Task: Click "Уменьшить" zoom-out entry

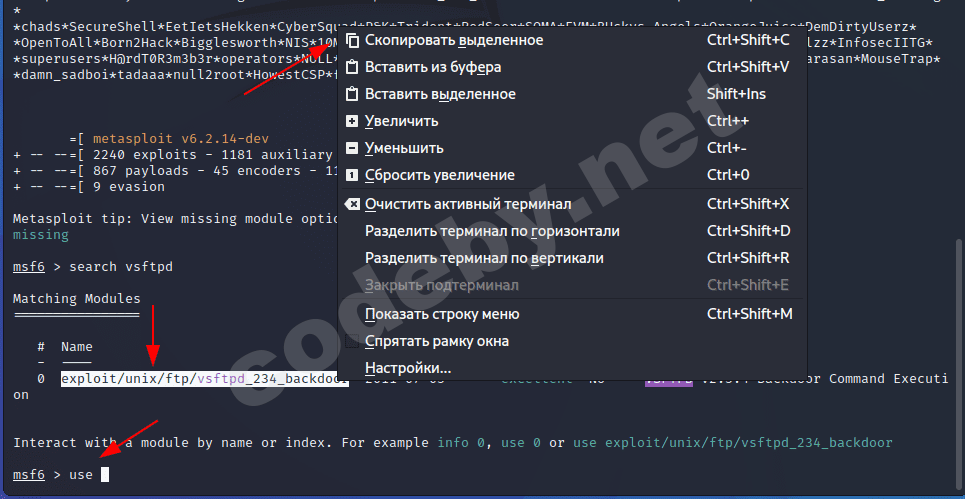Action: click(x=572, y=148)
